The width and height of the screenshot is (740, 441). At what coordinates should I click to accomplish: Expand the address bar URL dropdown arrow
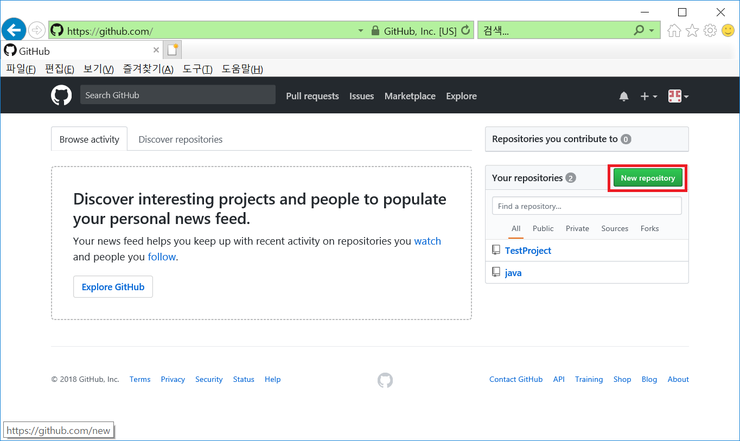tap(361, 31)
